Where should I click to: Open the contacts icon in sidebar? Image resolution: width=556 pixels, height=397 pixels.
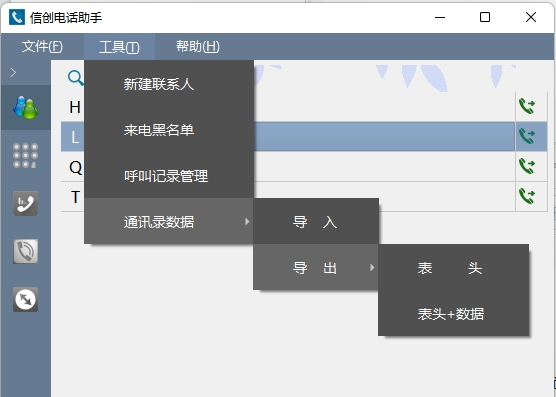click(26, 107)
